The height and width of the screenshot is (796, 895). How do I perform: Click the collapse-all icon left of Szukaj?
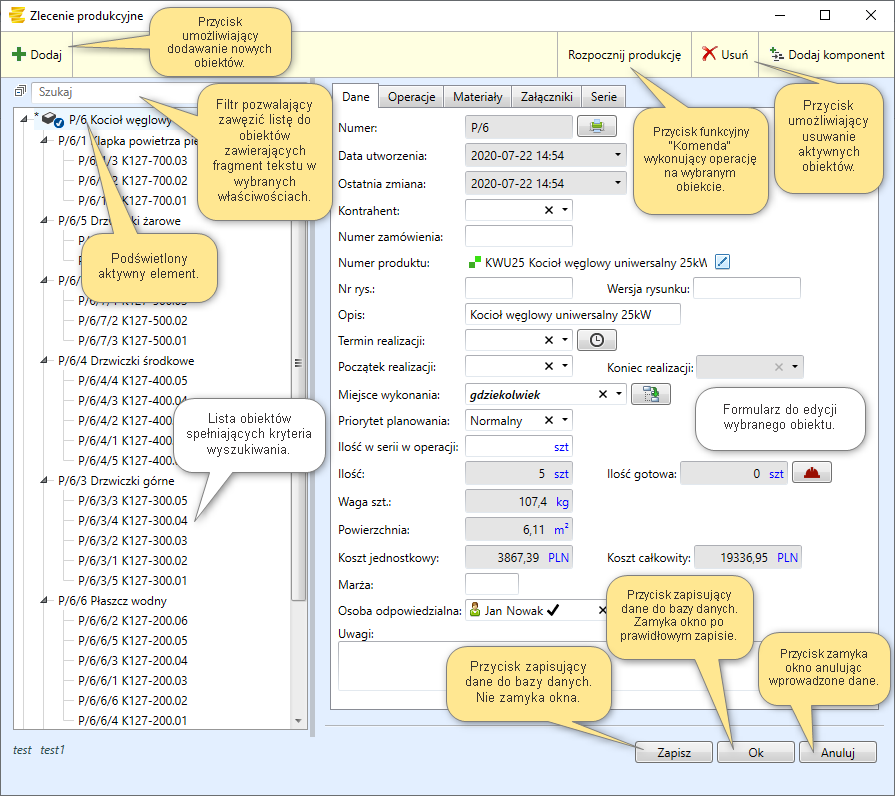point(20,92)
